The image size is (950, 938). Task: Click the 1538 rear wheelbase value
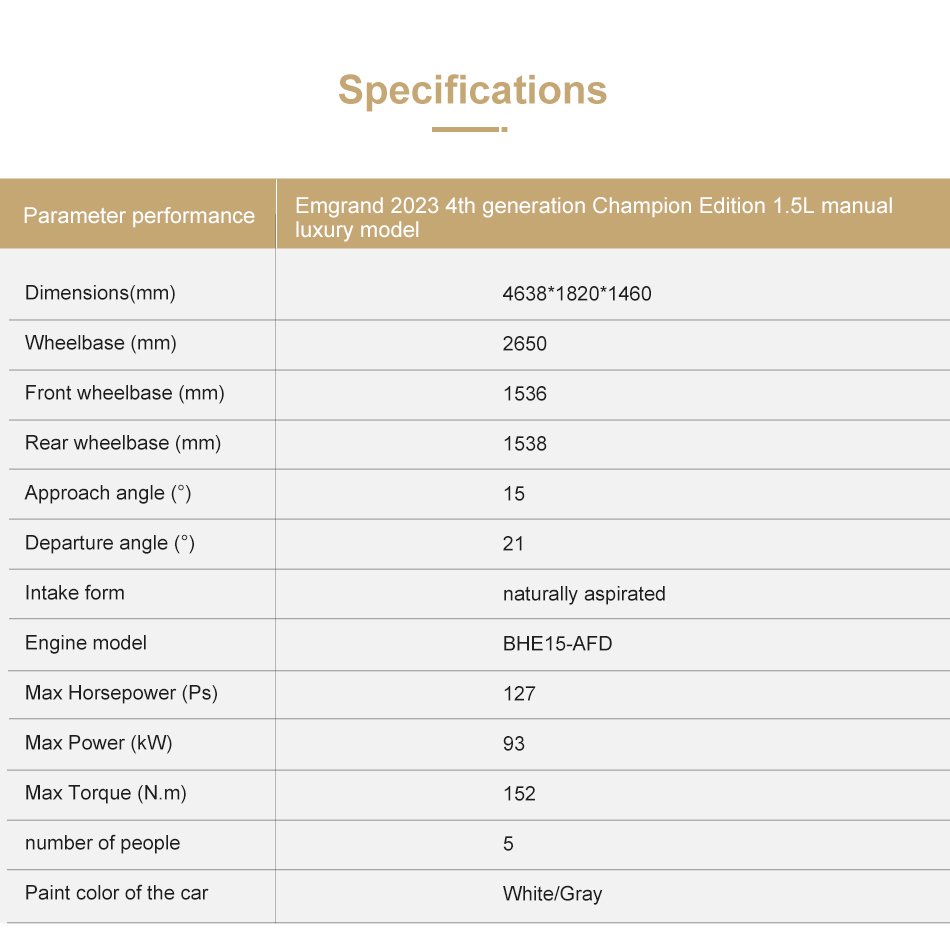[525, 444]
